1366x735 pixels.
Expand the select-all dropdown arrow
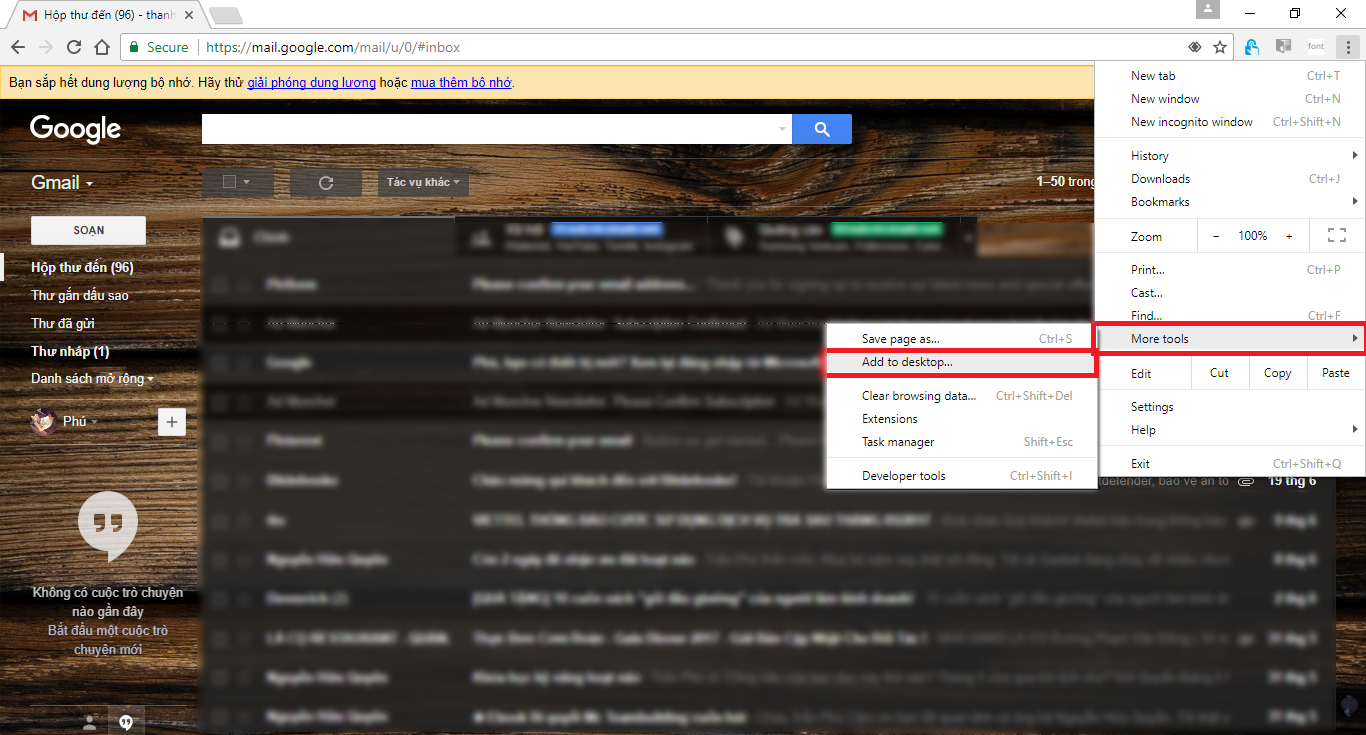point(246,182)
